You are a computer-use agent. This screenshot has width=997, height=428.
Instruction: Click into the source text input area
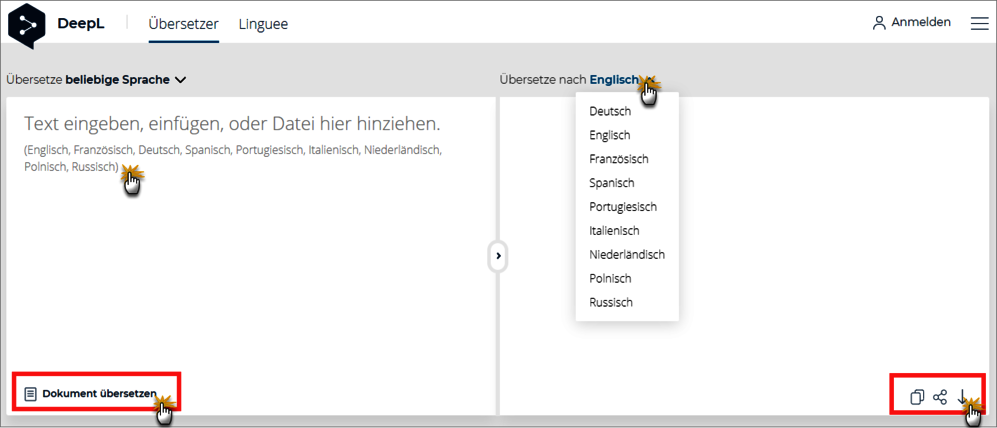tap(251, 254)
